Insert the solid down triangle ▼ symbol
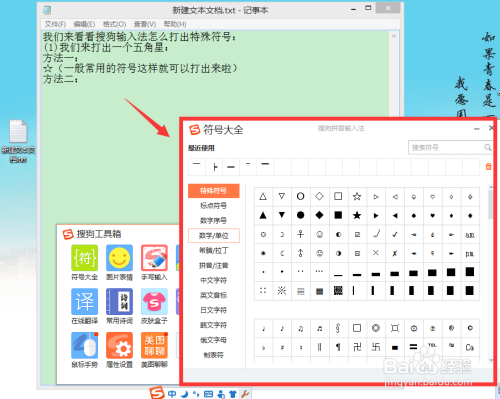The image size is (500, 399). click(282, 215)
